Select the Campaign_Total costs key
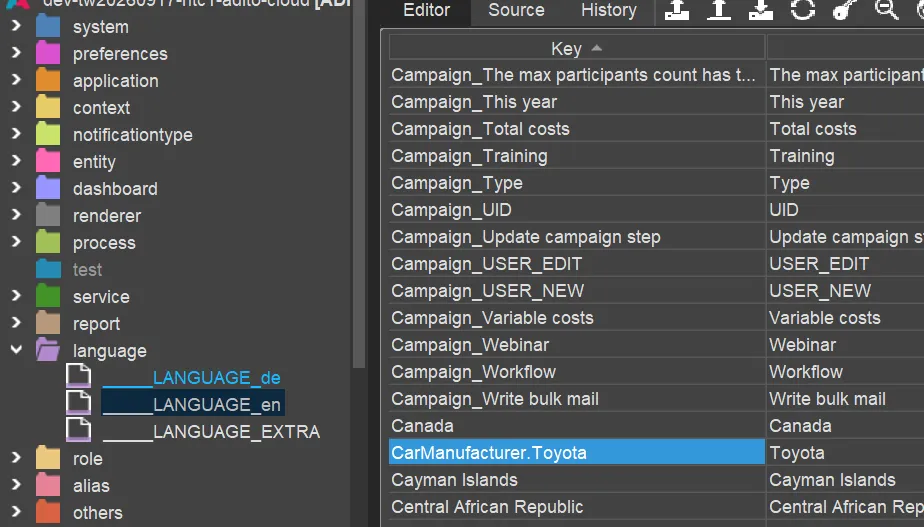The image size is (924, 527). pos(576,129)
